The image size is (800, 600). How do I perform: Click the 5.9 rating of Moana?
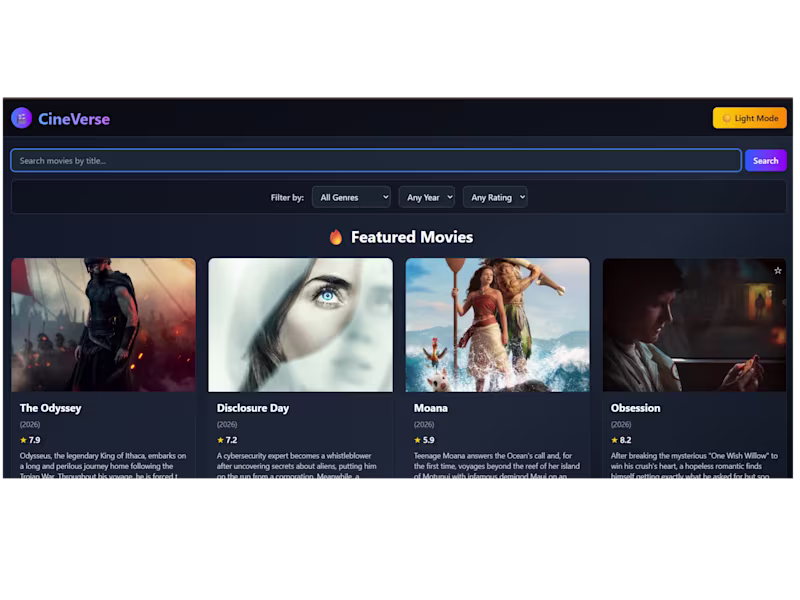click(x=429, y=440)
